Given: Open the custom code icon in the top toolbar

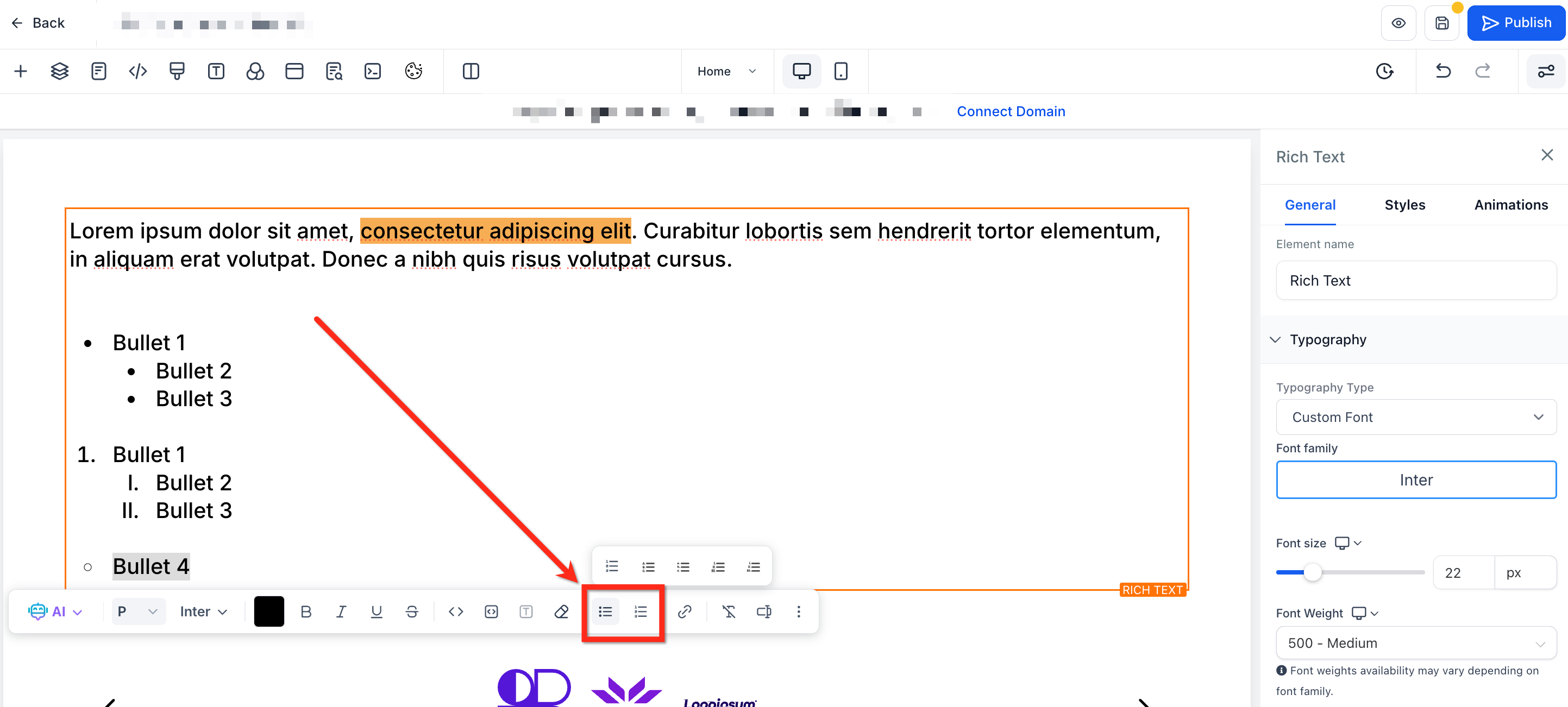Looking at the screenshot, I should coord(138,71).
